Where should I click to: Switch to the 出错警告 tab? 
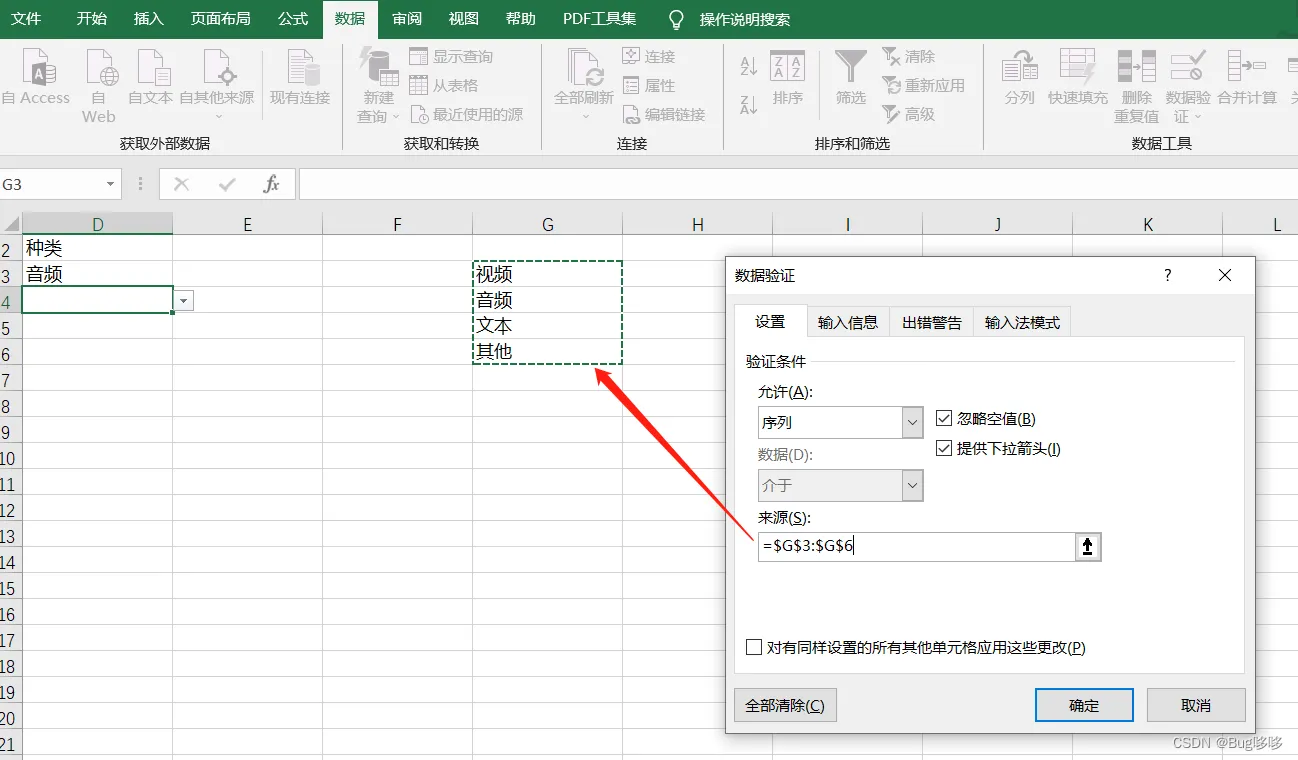click(x=932, y=322)
